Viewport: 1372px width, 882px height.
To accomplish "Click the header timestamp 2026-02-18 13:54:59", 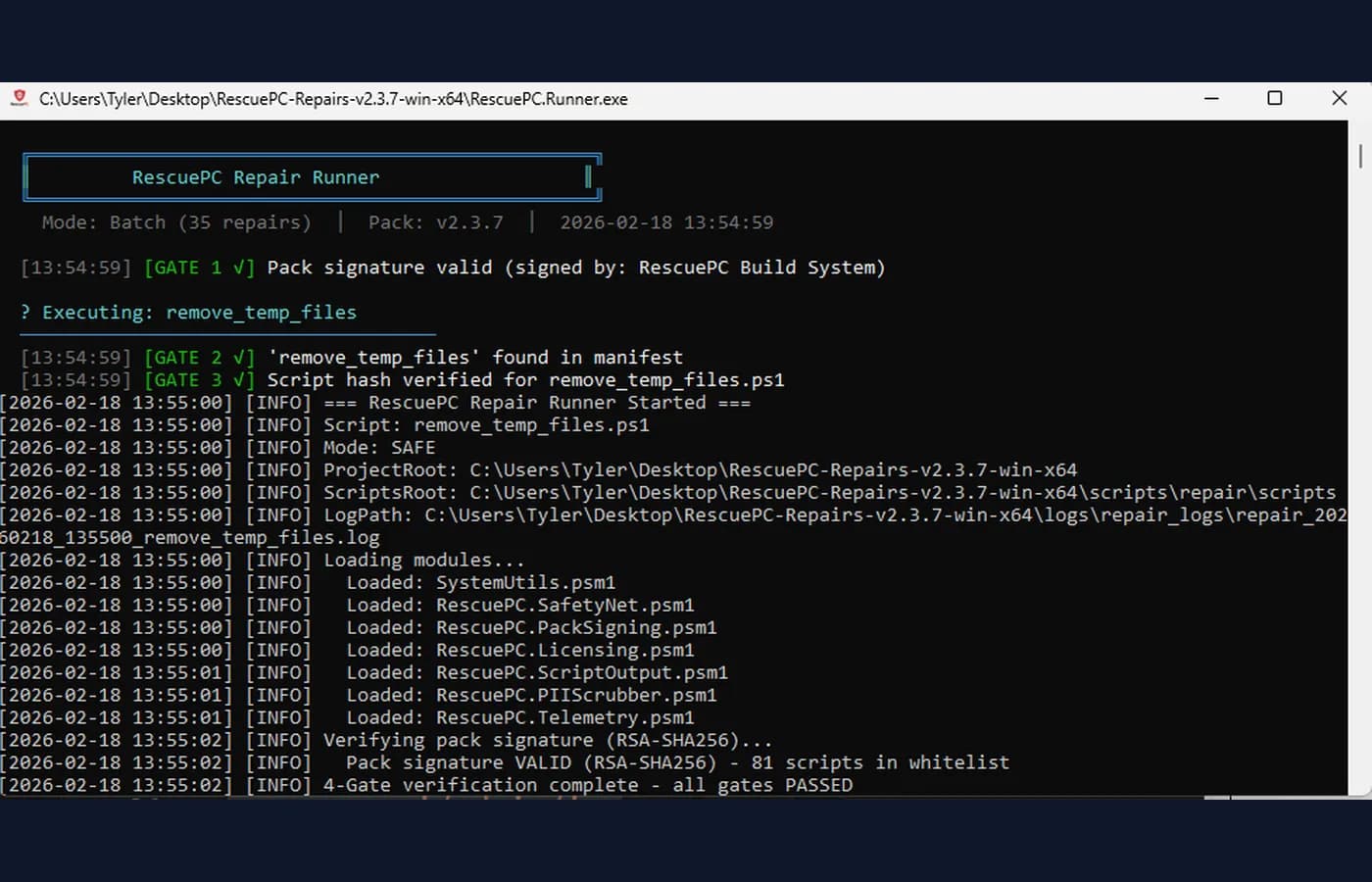I will (666, 222).
